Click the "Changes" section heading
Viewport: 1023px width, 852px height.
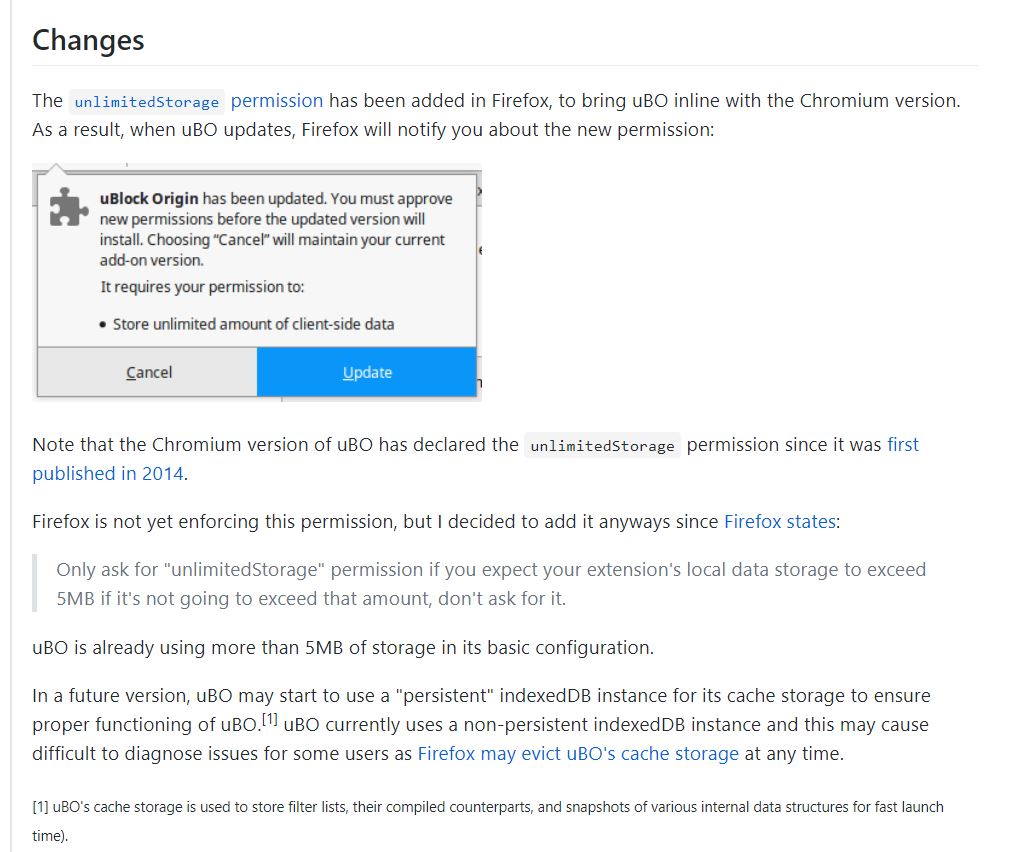[x=88, y=40]
